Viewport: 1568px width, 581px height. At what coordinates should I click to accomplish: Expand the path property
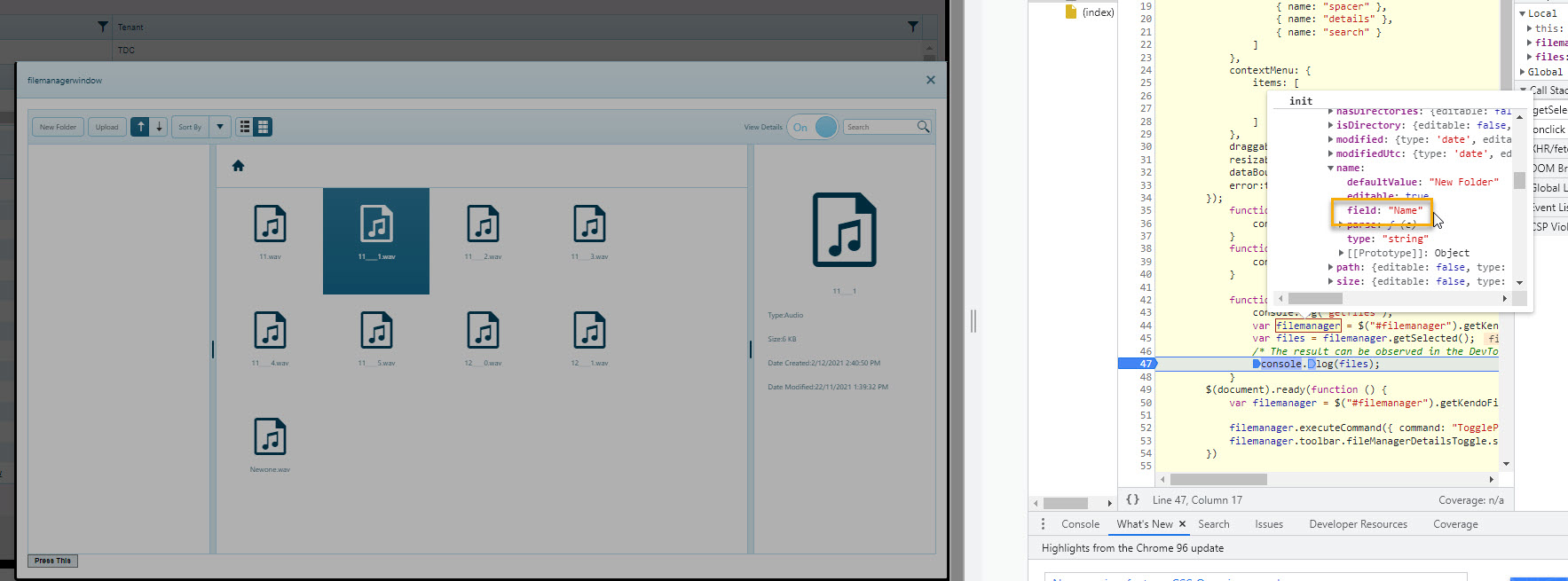tap(1330, 267)
